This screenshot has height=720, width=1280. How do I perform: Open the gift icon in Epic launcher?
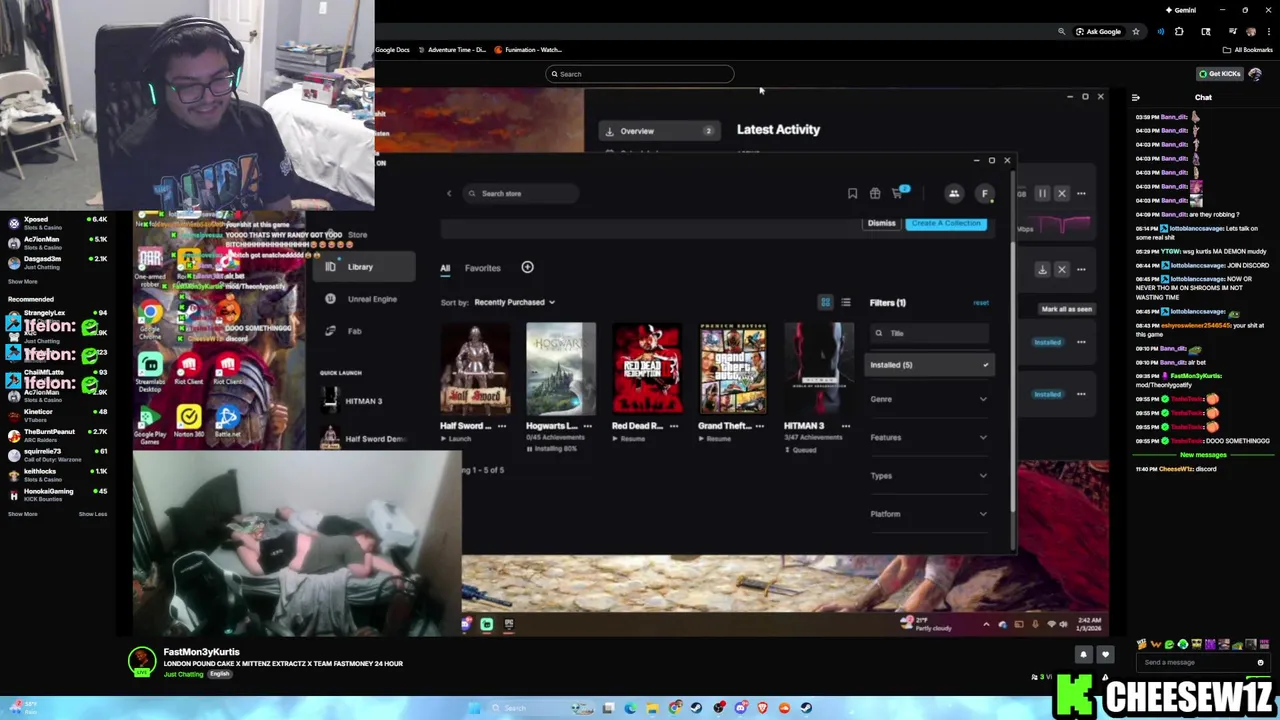875,194
